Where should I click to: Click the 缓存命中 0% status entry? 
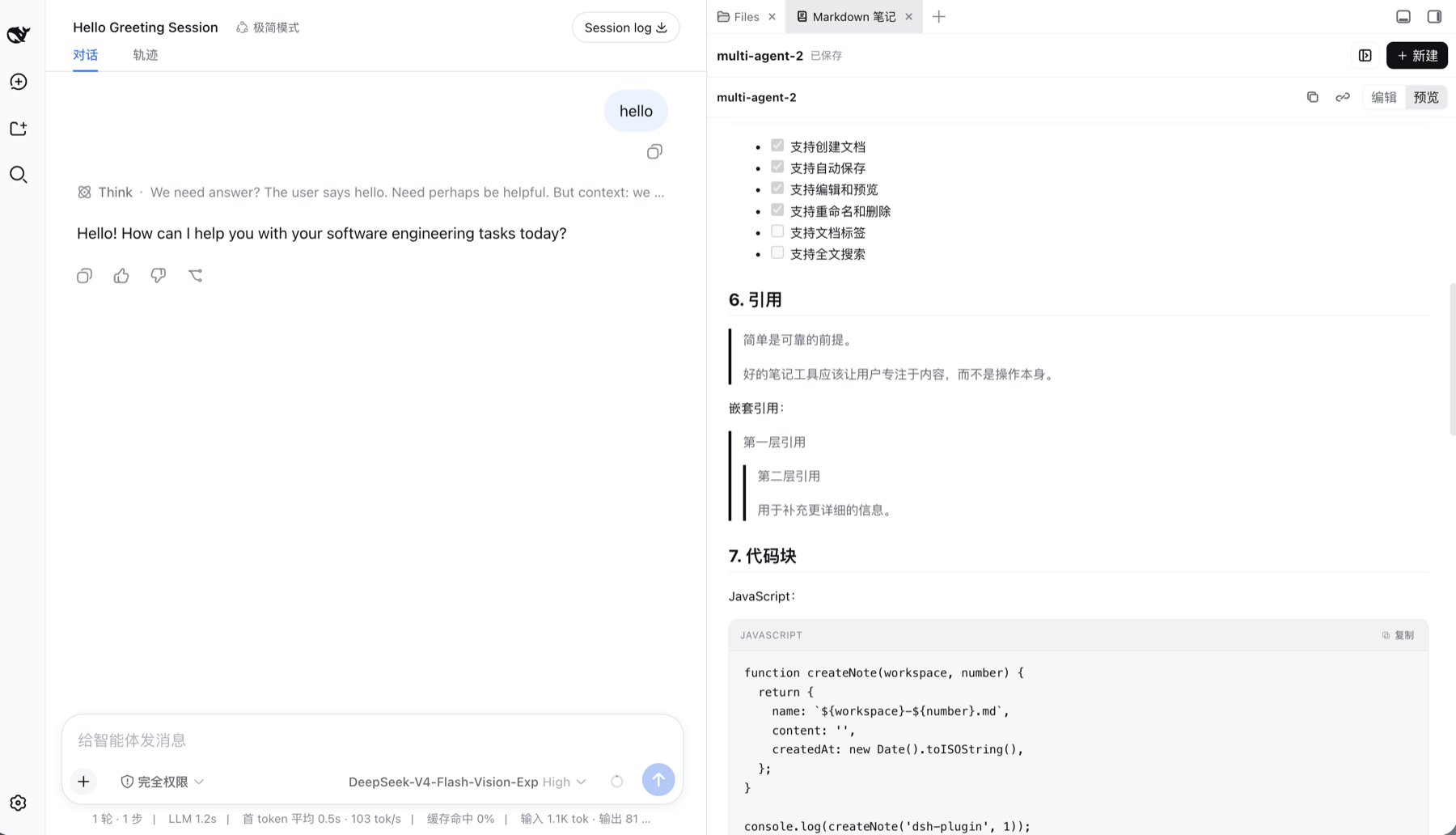[x=460, y=819]
